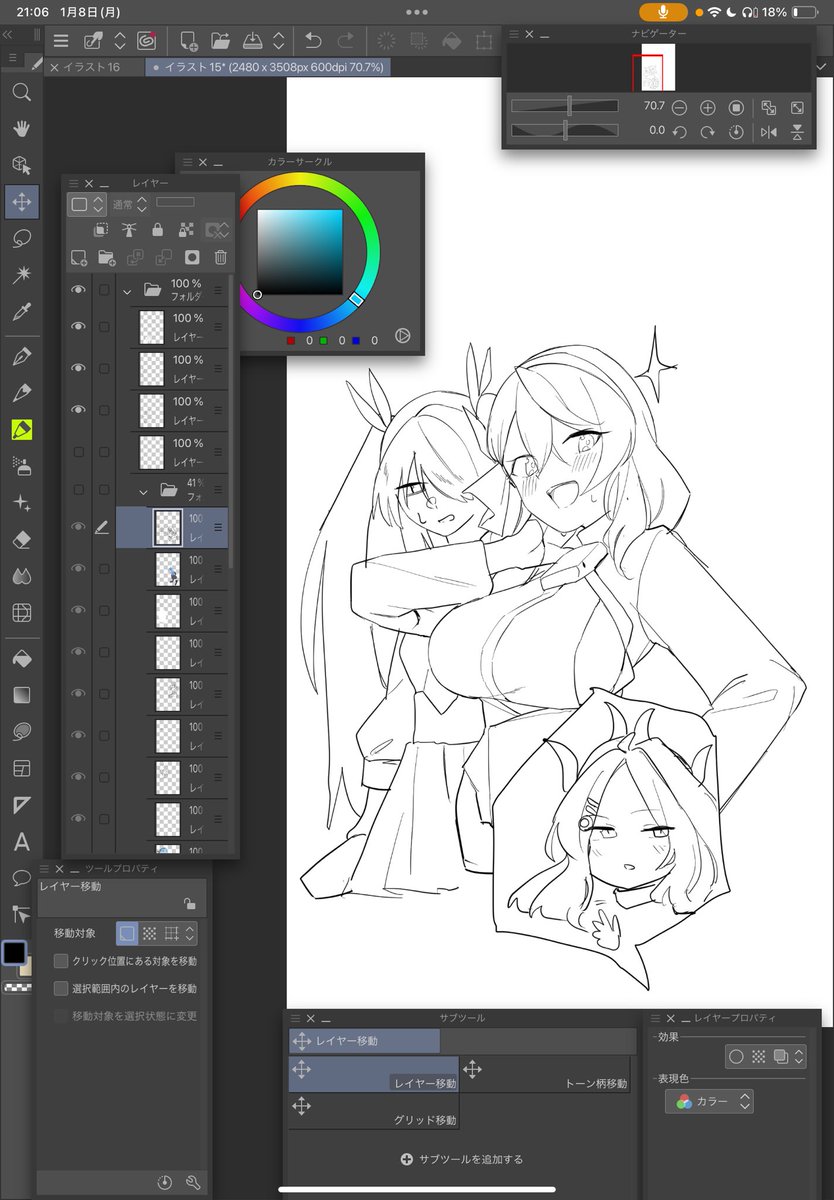Toggle Set as reference layer lighthouse icon
The height and width of the screenshot is (1200, 834).
[x=129, y=230]
